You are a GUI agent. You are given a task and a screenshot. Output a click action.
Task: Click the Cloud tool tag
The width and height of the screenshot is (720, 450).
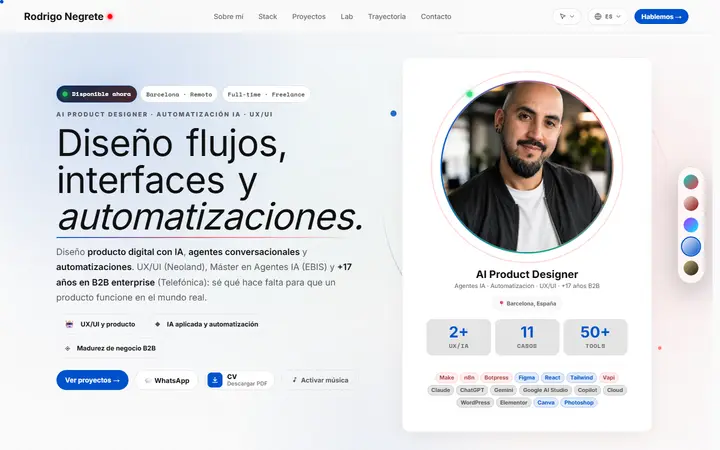click(x=615, y=390)
